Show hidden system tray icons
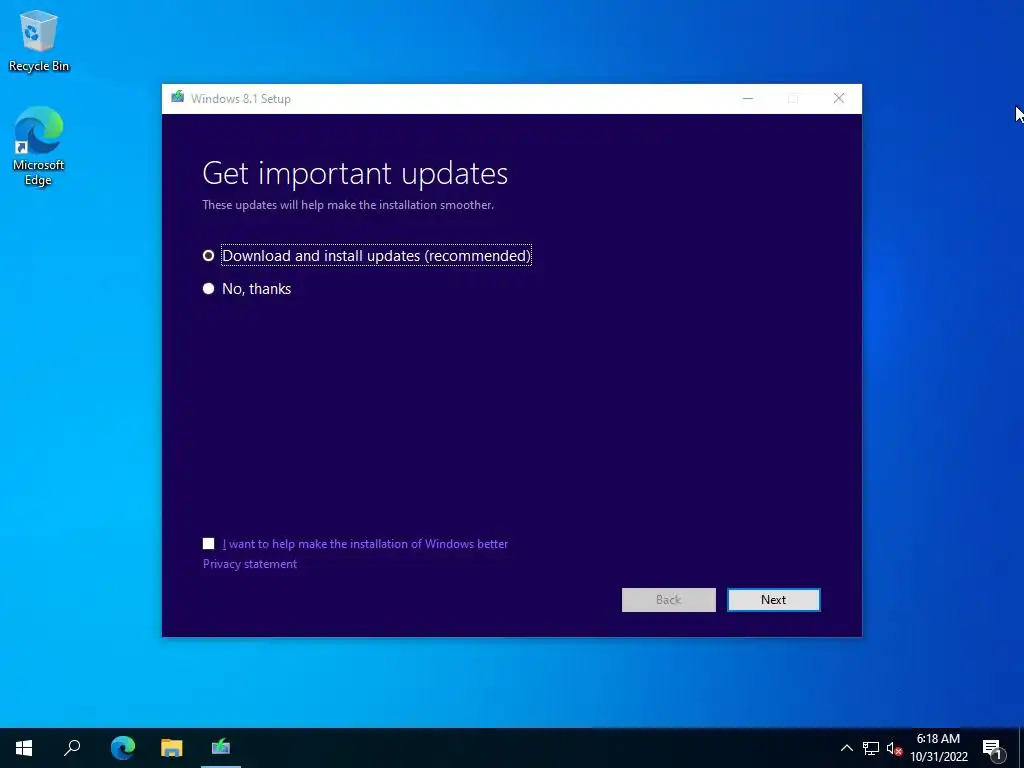The width and height of the screenshot is (1024, 768). [x=846, y=748]
